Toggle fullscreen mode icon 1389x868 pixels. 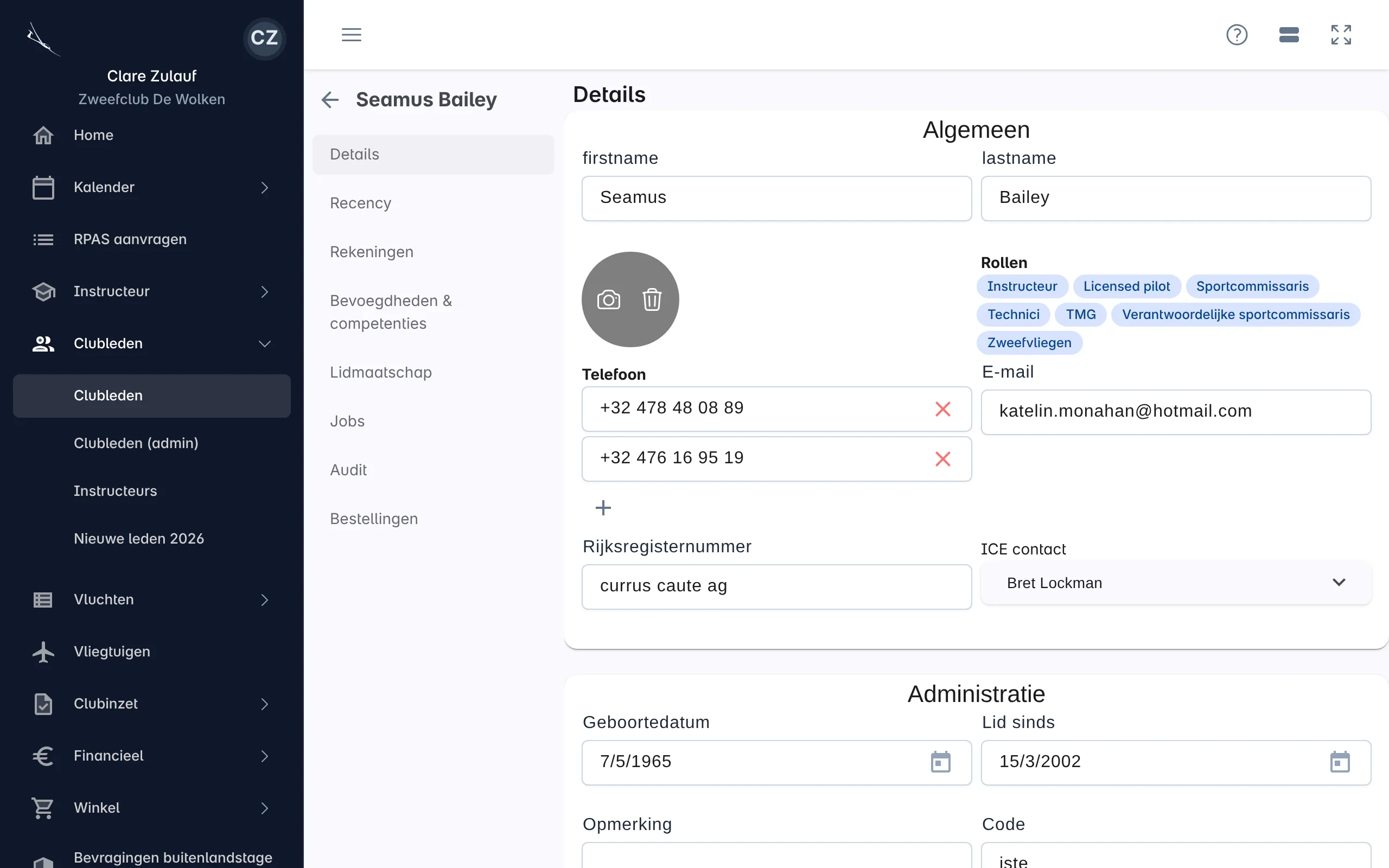pyautogui.click(x=1341, y=34)
